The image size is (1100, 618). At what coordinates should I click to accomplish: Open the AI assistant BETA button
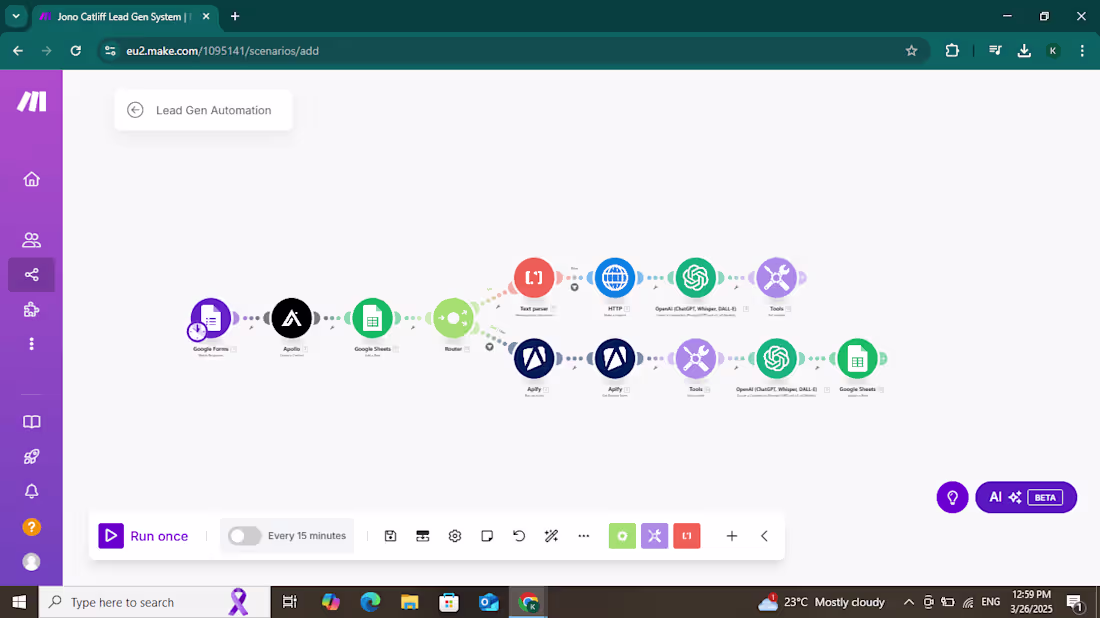point(1026,497)
